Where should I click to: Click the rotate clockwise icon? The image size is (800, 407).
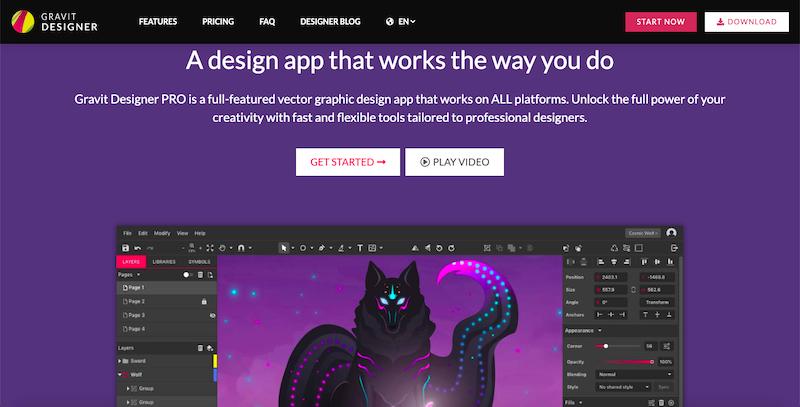pyautogui.click(x=452, y=248)
